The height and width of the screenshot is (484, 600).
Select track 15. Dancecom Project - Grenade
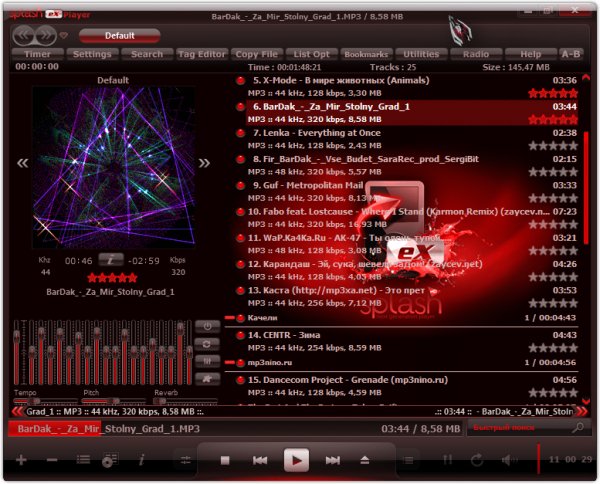411,386
